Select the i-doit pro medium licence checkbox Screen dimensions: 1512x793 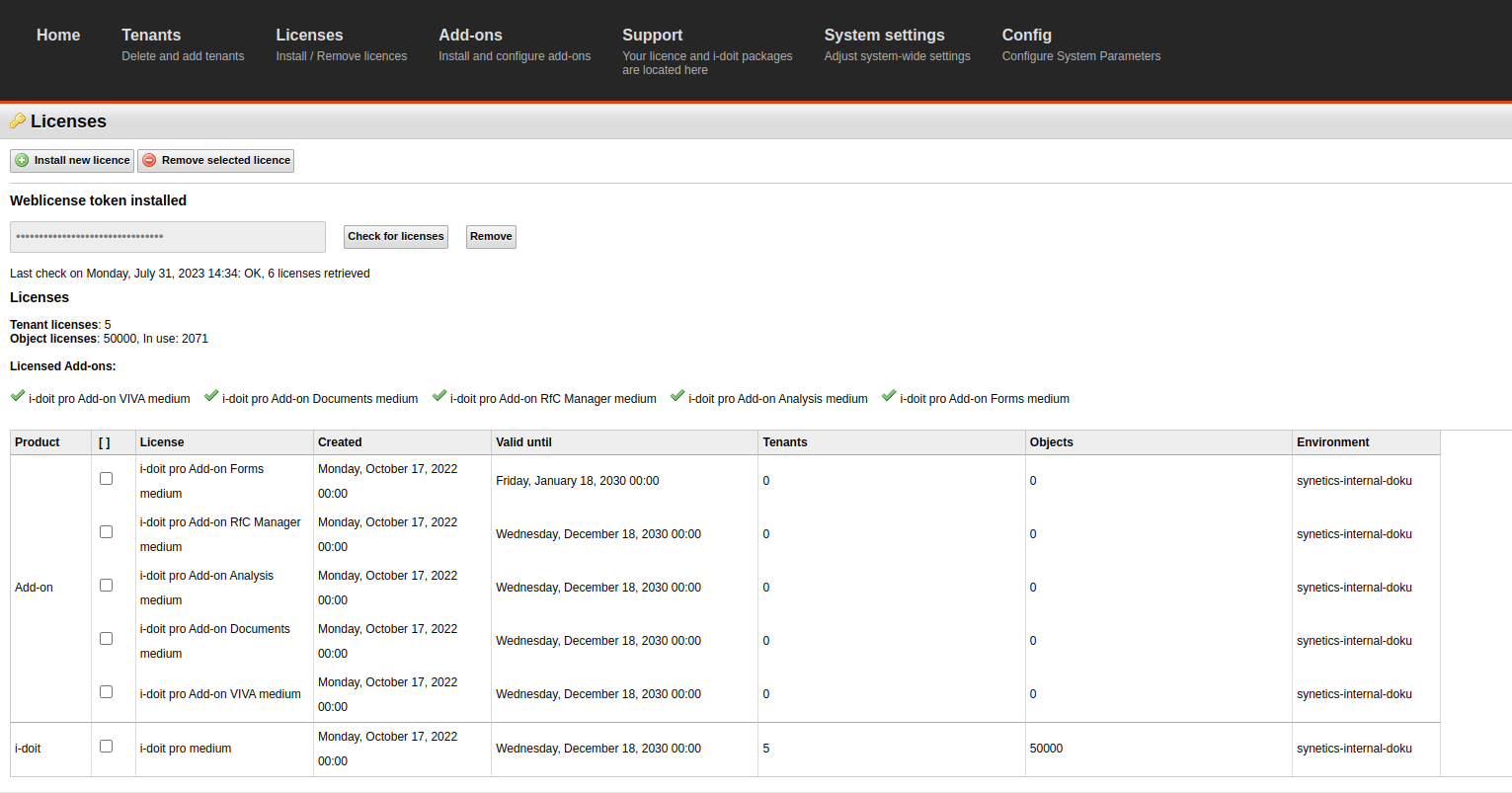pos(106,746)
